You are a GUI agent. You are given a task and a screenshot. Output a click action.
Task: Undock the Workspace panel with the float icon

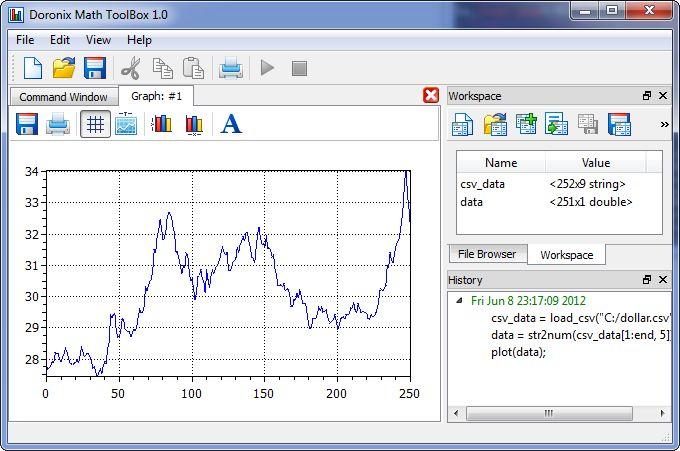click(x=647, y=96)
